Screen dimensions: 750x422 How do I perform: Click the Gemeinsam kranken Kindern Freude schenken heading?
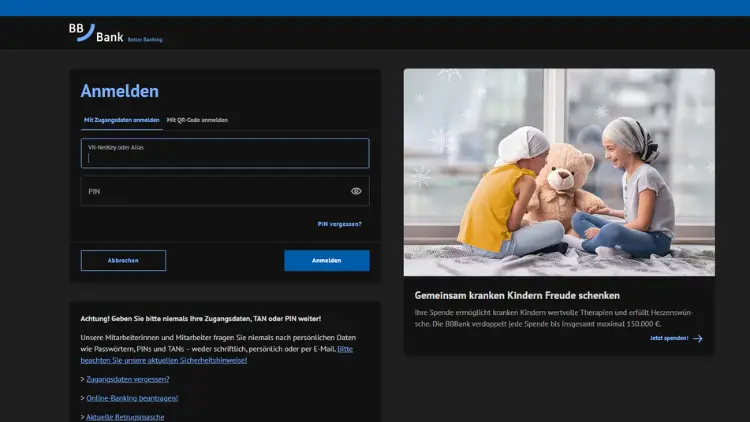(517, 295)
